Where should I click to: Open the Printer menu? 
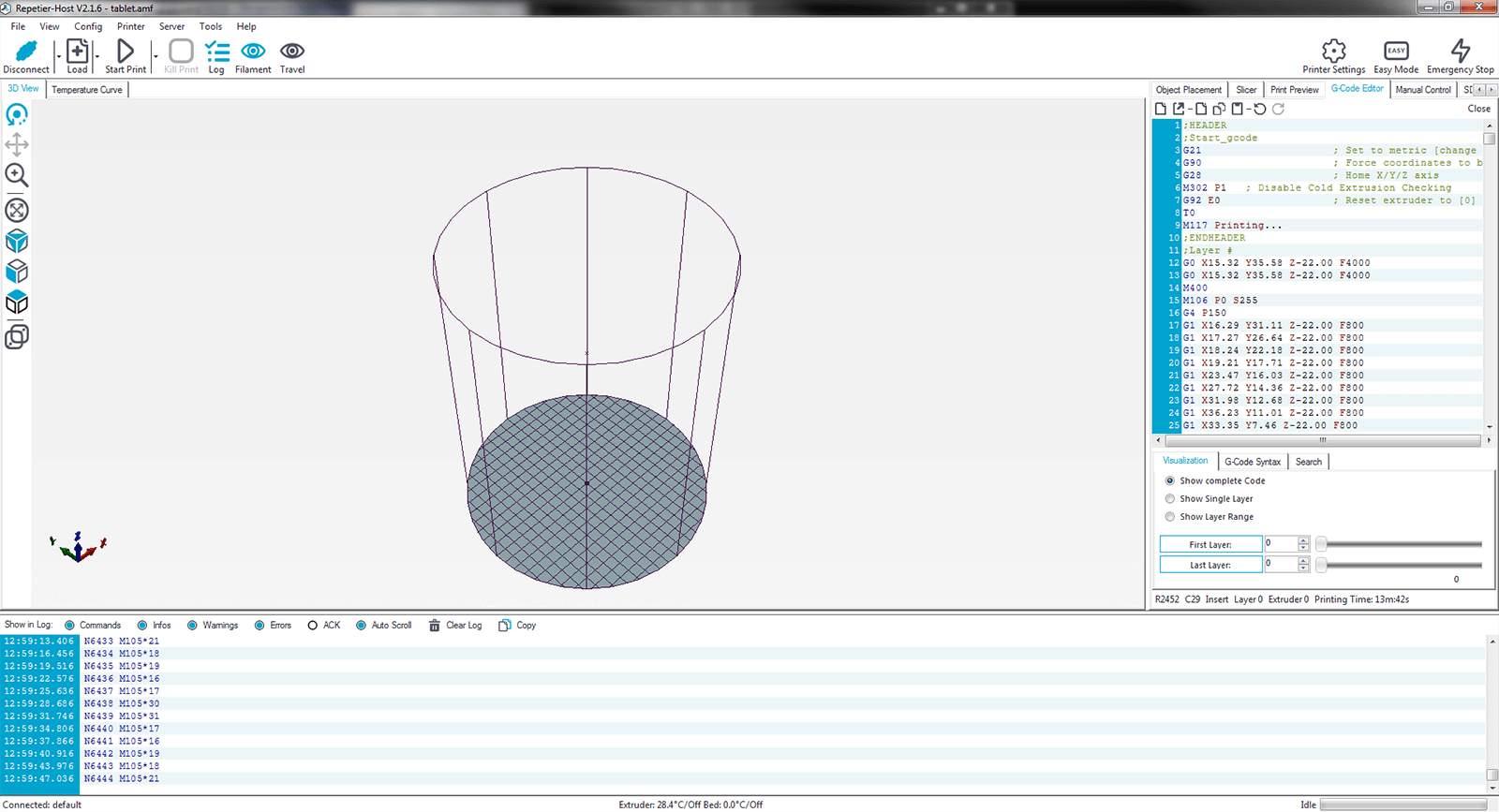pyautogui.click(x=131, y=26)
